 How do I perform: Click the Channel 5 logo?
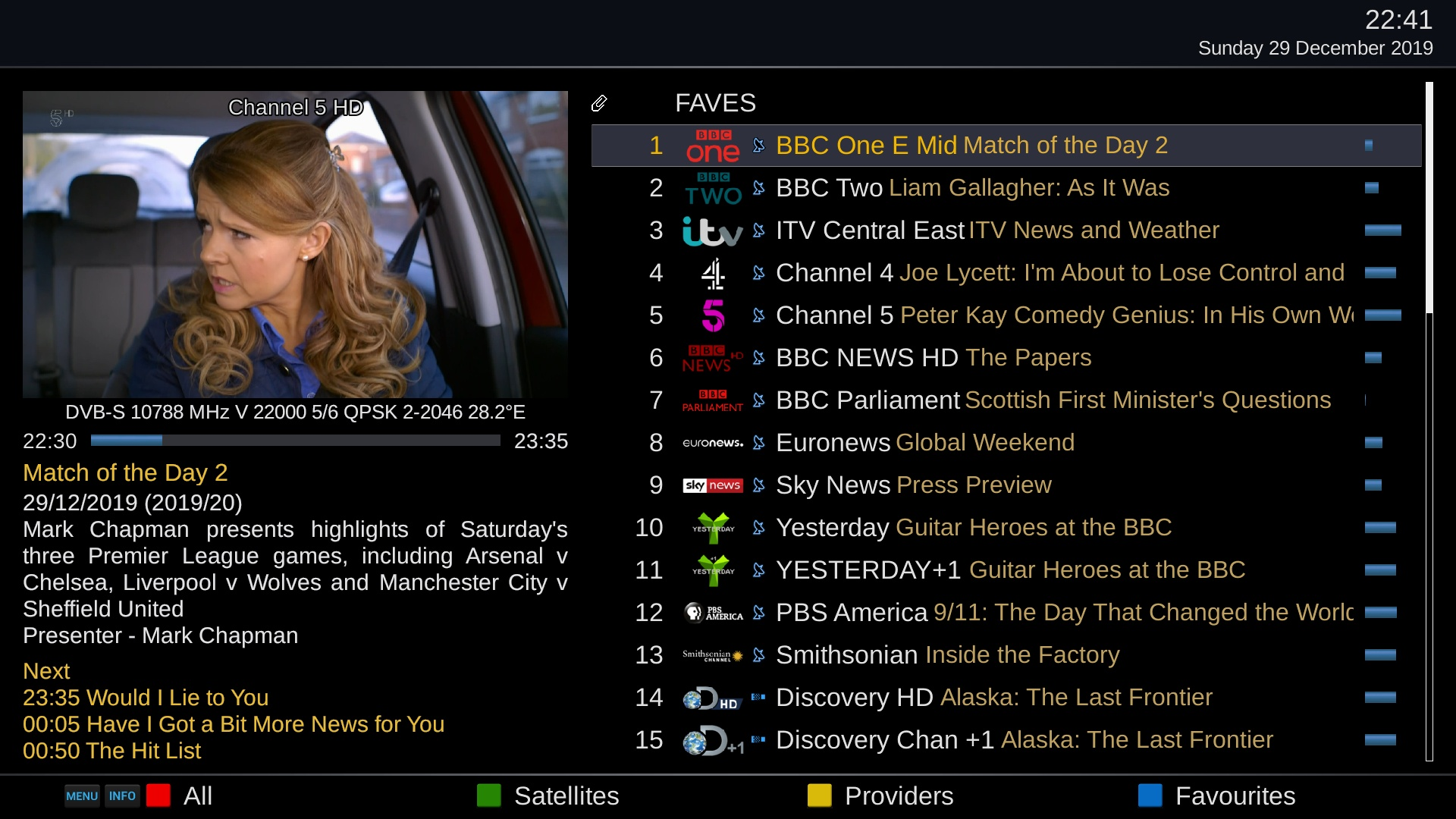point(713,315)
